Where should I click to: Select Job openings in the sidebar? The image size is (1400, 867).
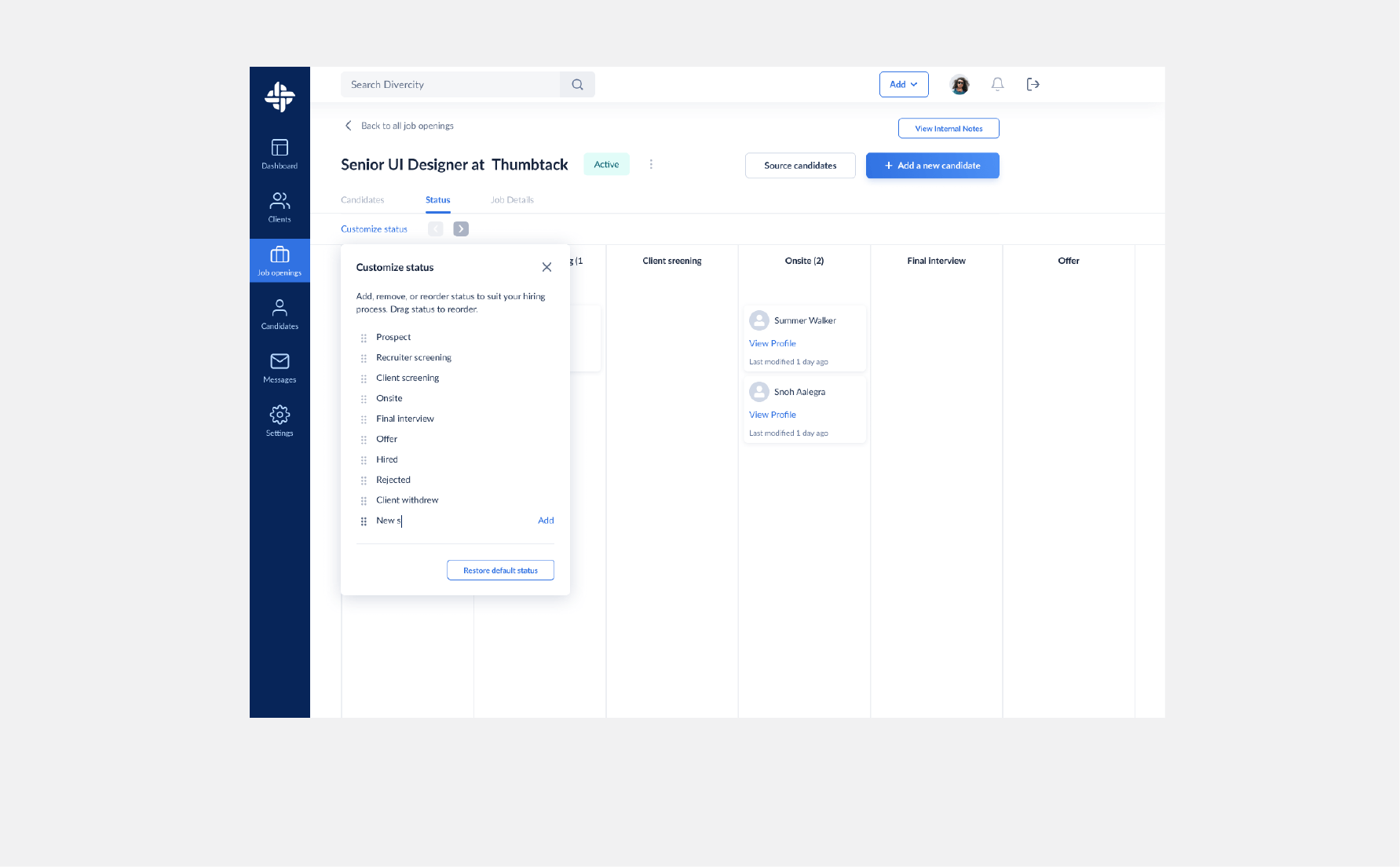coord(280,261)
